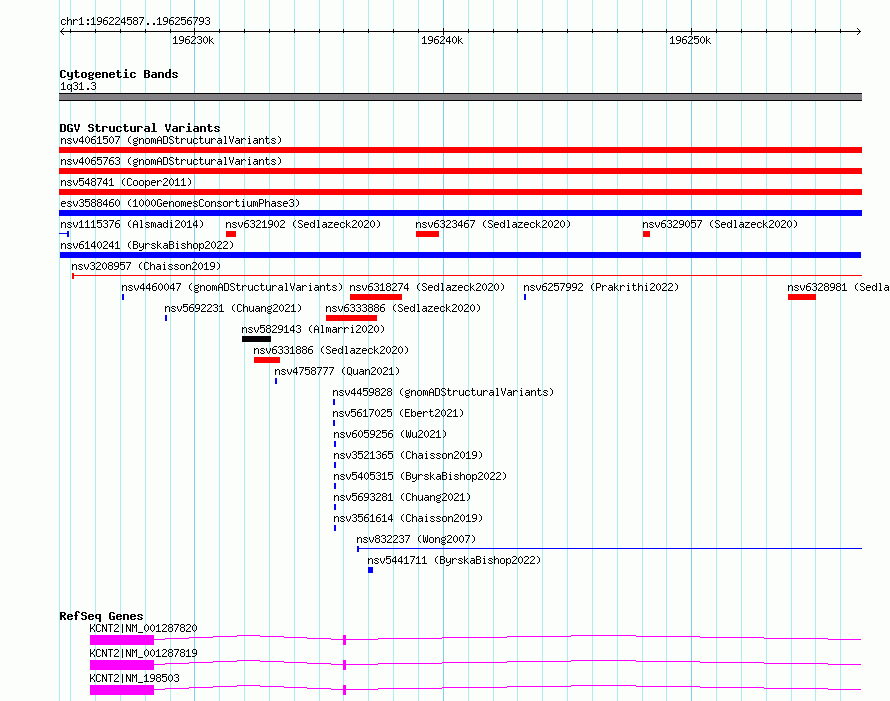The image size is (890, 701).
Task: Click the RefSeq Genes track title
Action: tap(101, 616)
